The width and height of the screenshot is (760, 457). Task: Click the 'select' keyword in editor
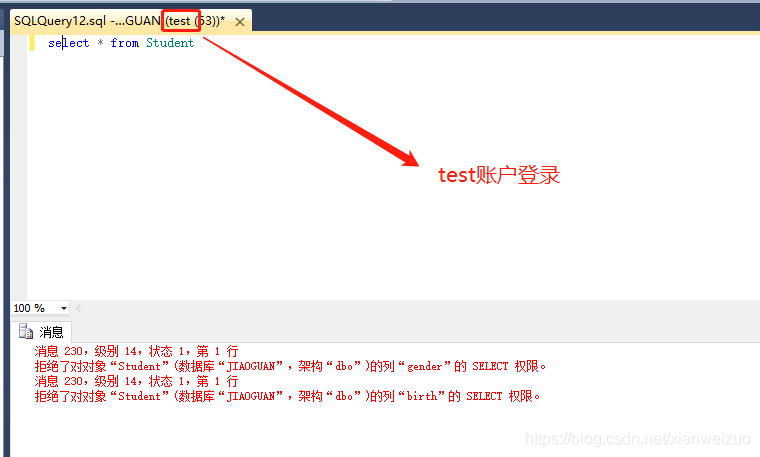pyautogui.click(x=68, y=43)
